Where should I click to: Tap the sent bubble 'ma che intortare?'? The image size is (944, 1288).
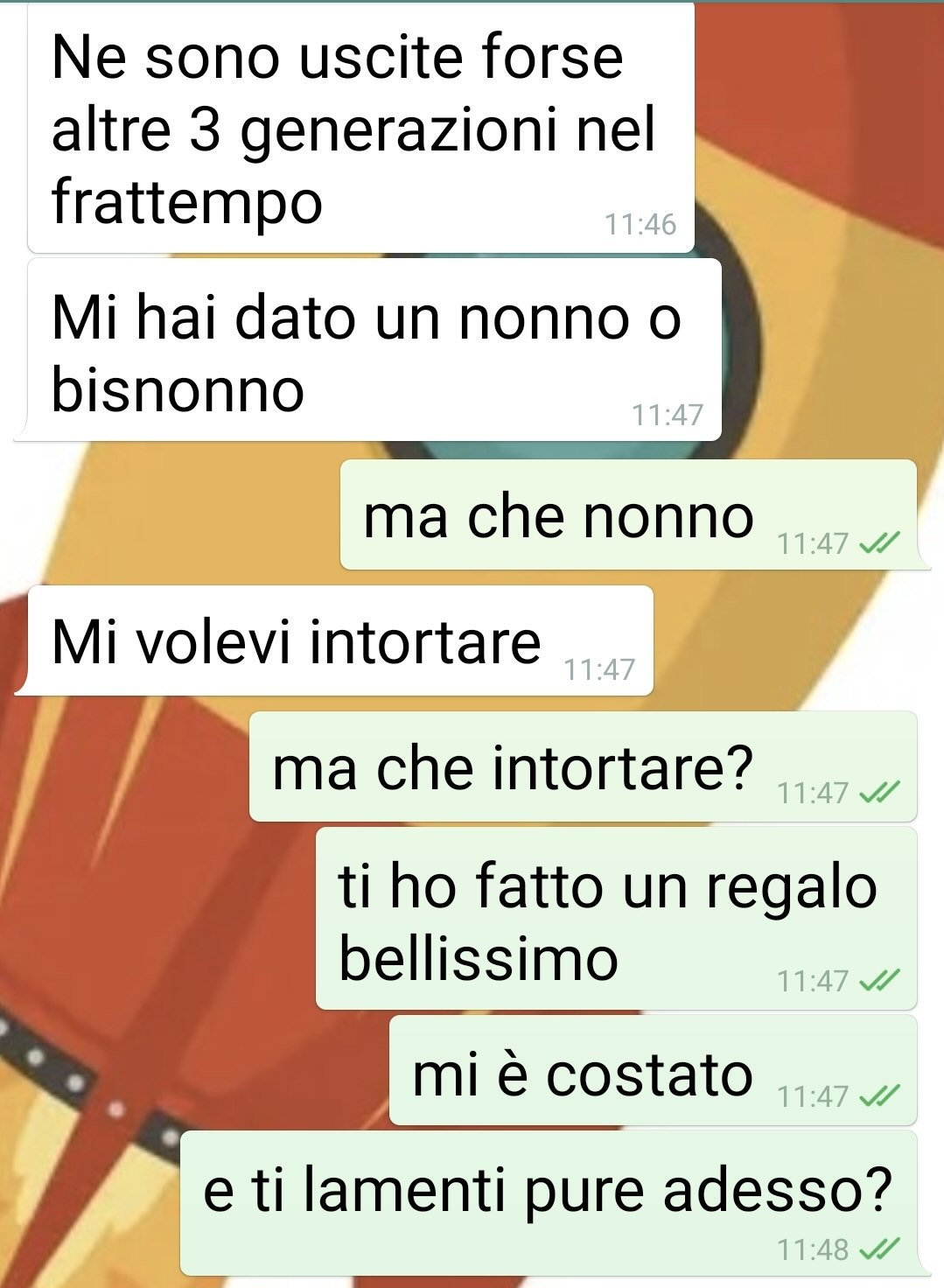583,766
